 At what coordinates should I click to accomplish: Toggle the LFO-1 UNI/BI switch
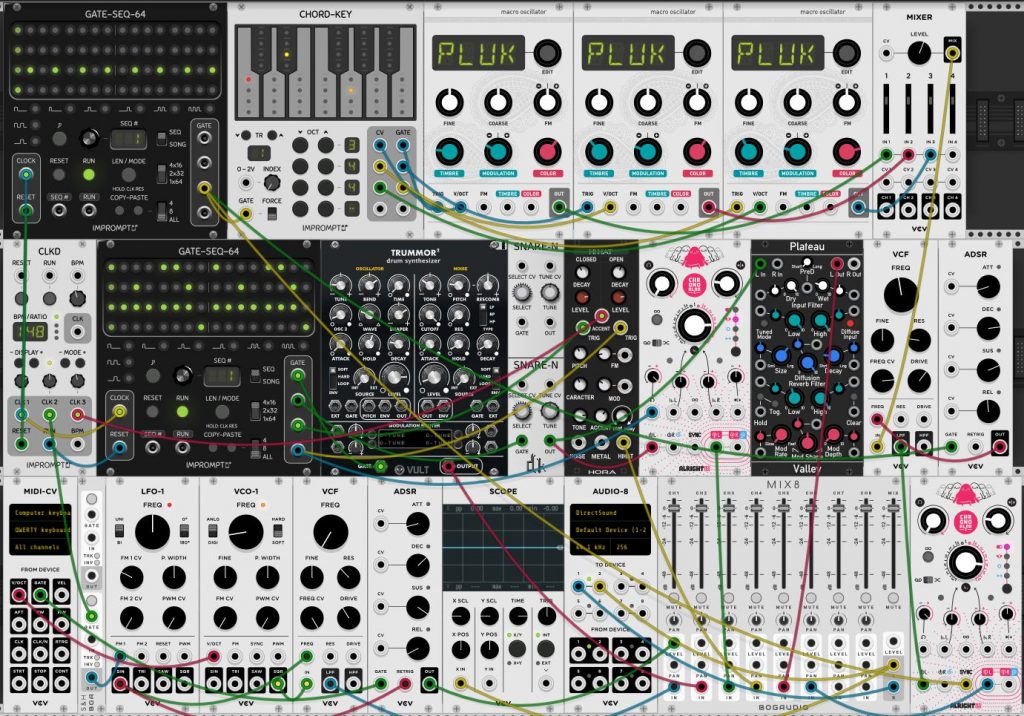coord(120,530)
